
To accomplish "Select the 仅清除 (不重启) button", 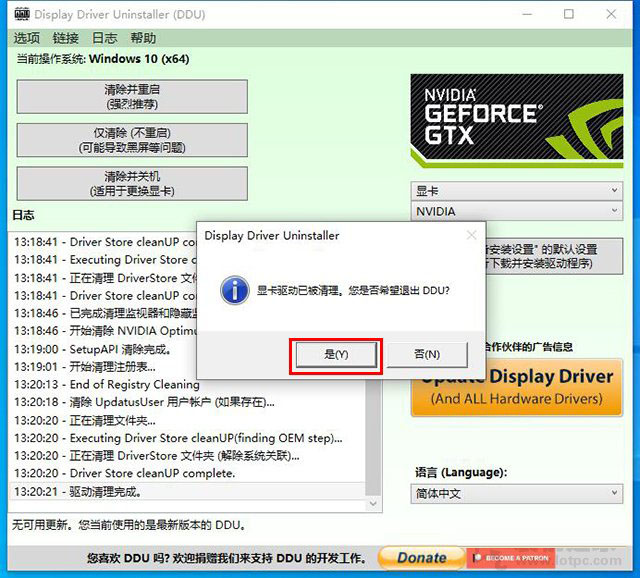I will click(132, 140).
